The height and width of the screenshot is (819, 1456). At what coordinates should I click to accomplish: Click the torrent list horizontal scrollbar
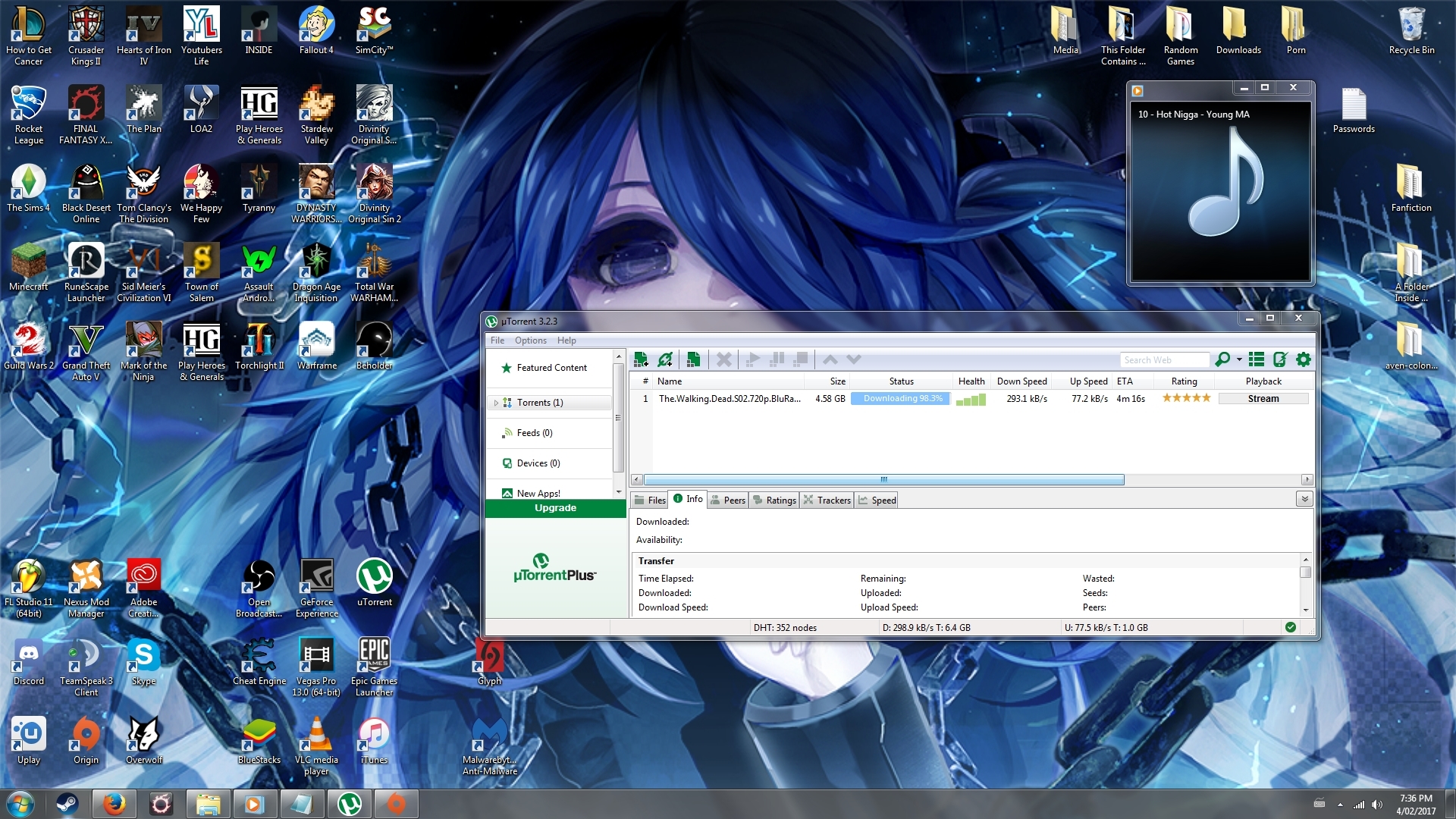tap(883, 479)
